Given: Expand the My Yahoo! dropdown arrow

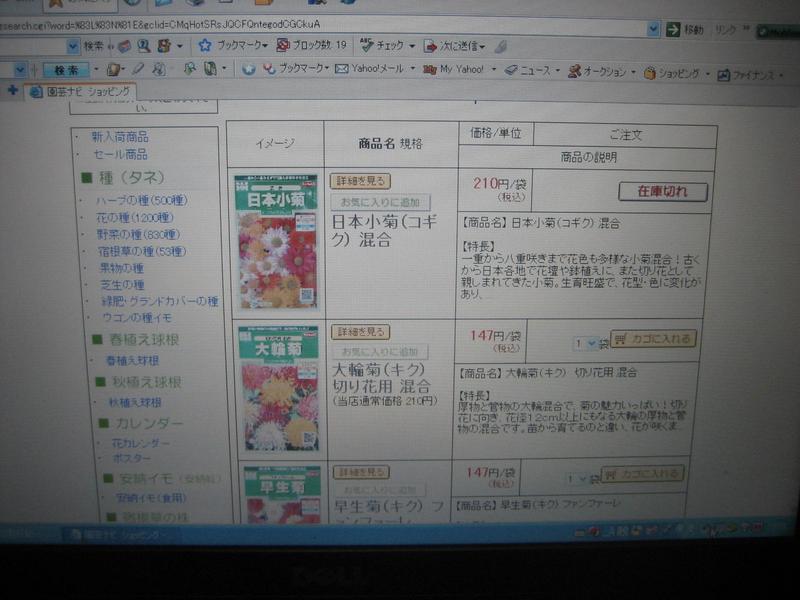Looking at the screenshot, I should 494,69.
